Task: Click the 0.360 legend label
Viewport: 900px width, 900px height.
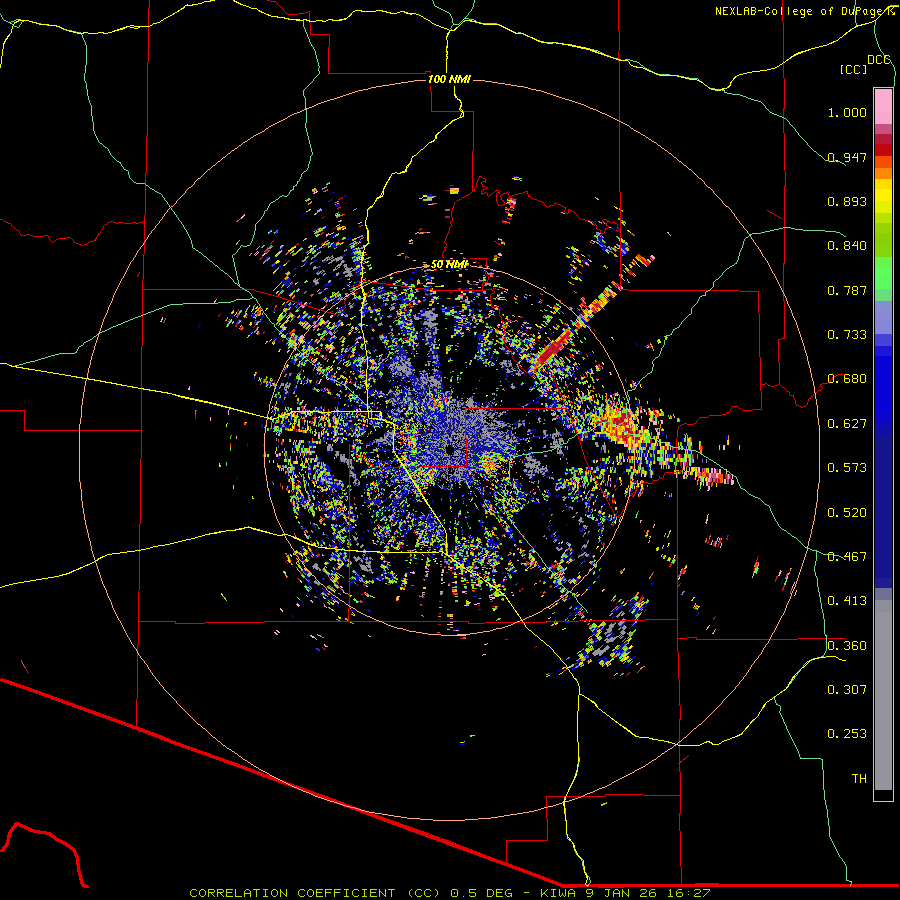Action: [x=847, y=646]
